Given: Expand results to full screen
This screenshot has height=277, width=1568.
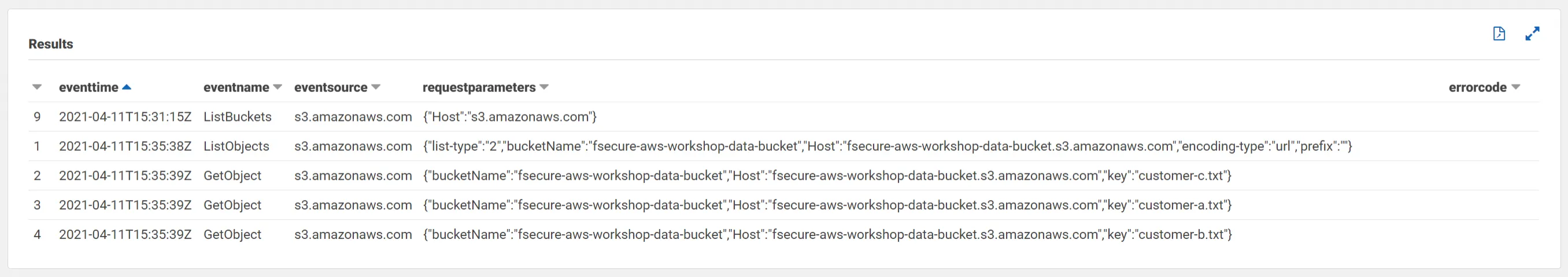Looking at the screenshot, I should click(x=1532, y=34).
